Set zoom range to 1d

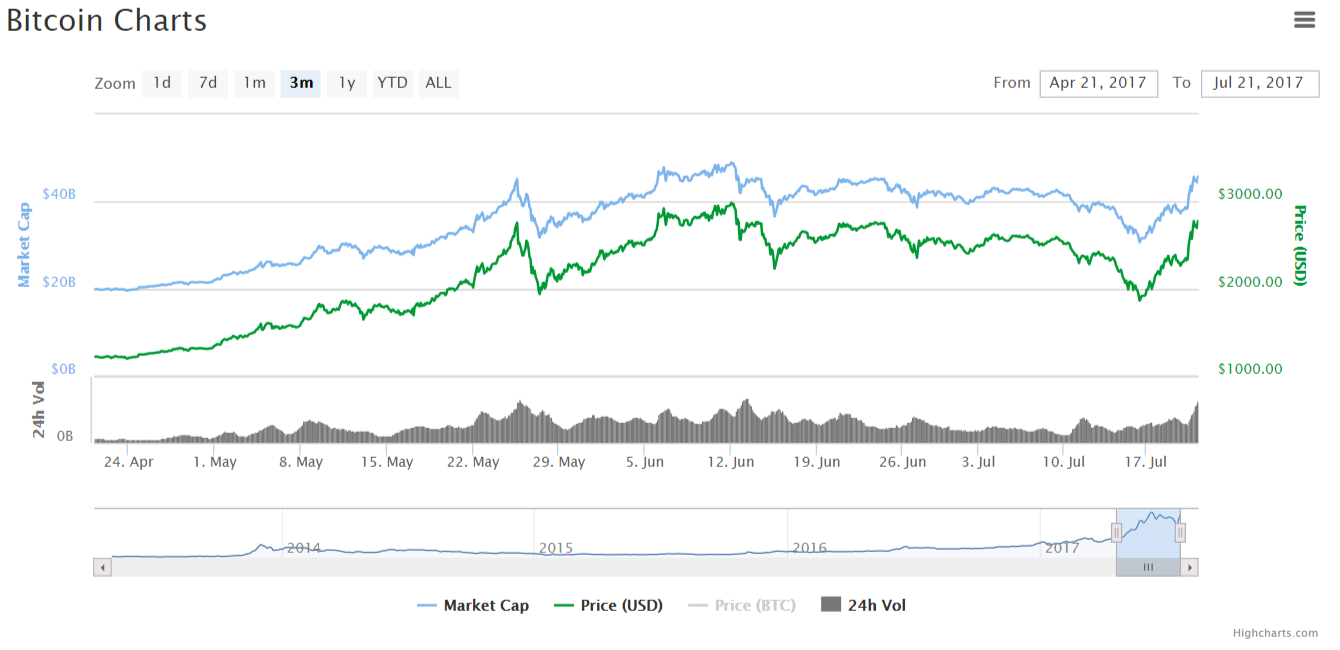(162, 83)
